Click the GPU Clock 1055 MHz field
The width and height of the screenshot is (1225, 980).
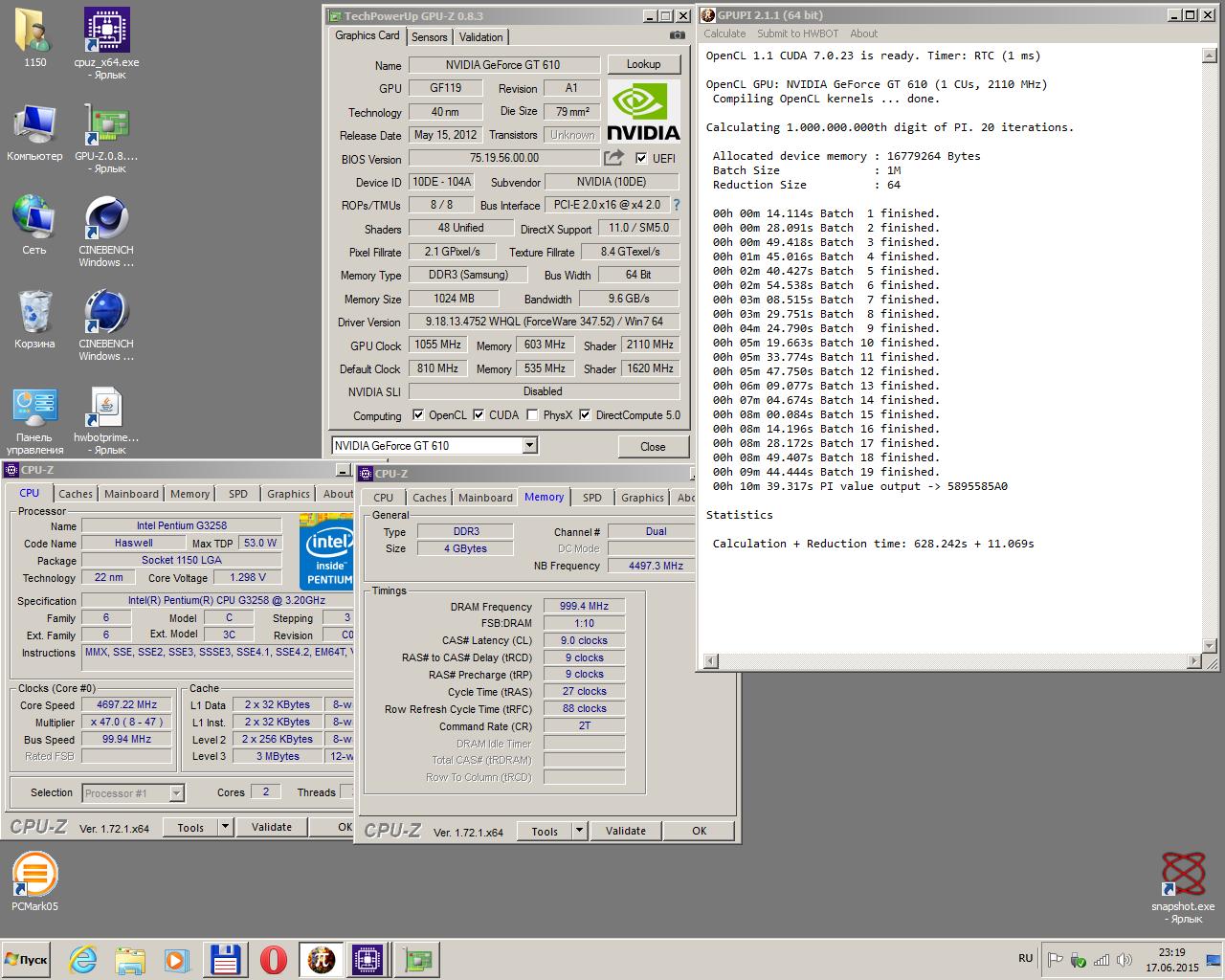click(x=438, y=345)
